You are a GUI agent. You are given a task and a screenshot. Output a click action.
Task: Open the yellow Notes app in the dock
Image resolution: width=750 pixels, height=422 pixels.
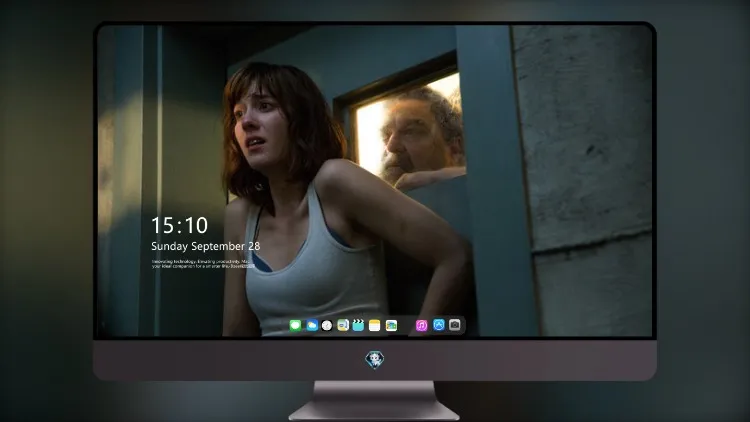(375, 326)
